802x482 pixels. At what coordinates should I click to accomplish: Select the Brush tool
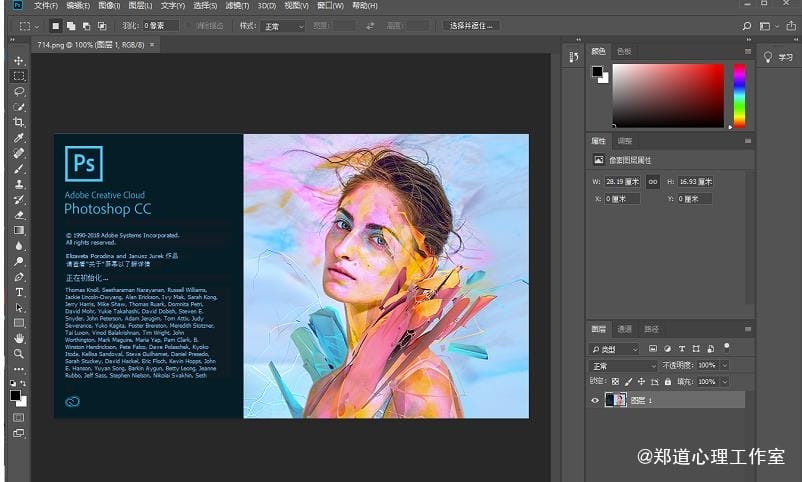pos(19,169)
